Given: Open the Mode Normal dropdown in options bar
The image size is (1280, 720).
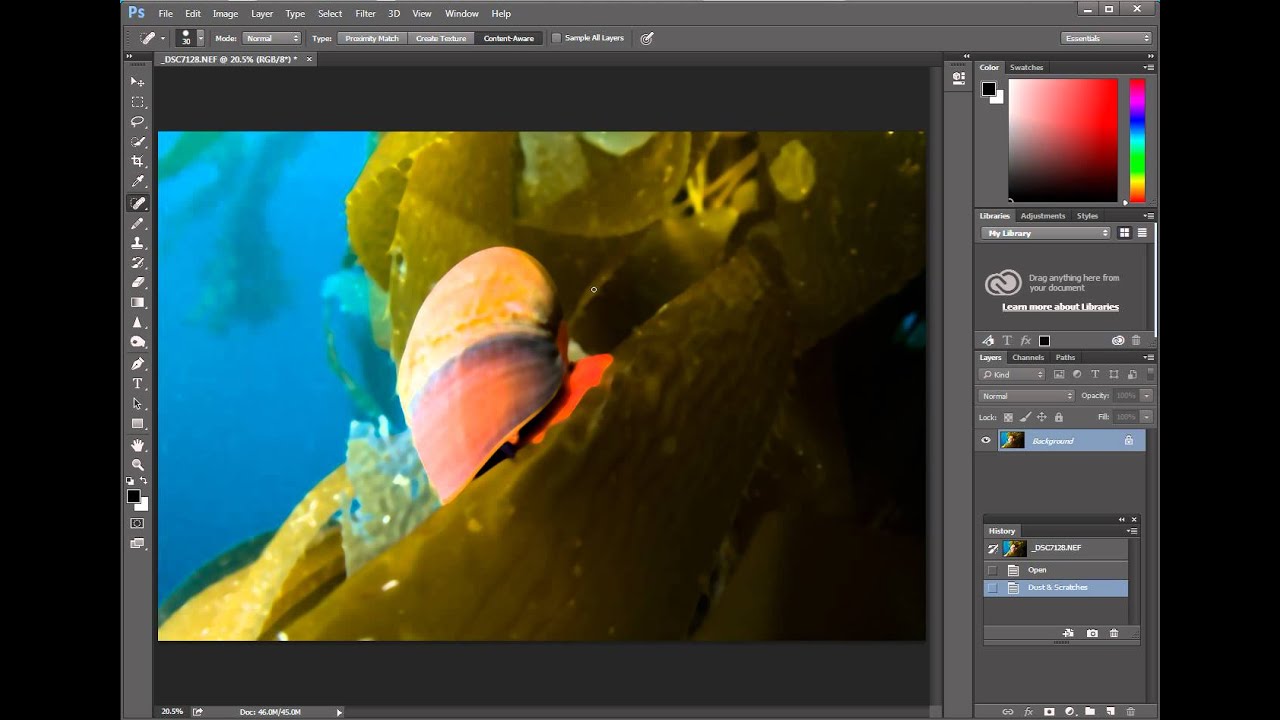Looking at the screenshot, I should click(x=272, y=38).
